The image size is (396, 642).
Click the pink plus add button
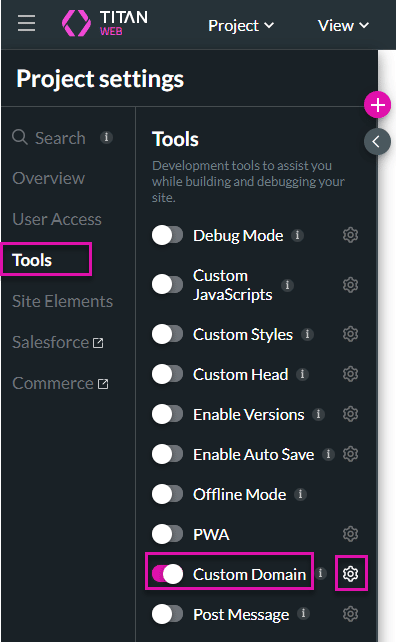377,105
